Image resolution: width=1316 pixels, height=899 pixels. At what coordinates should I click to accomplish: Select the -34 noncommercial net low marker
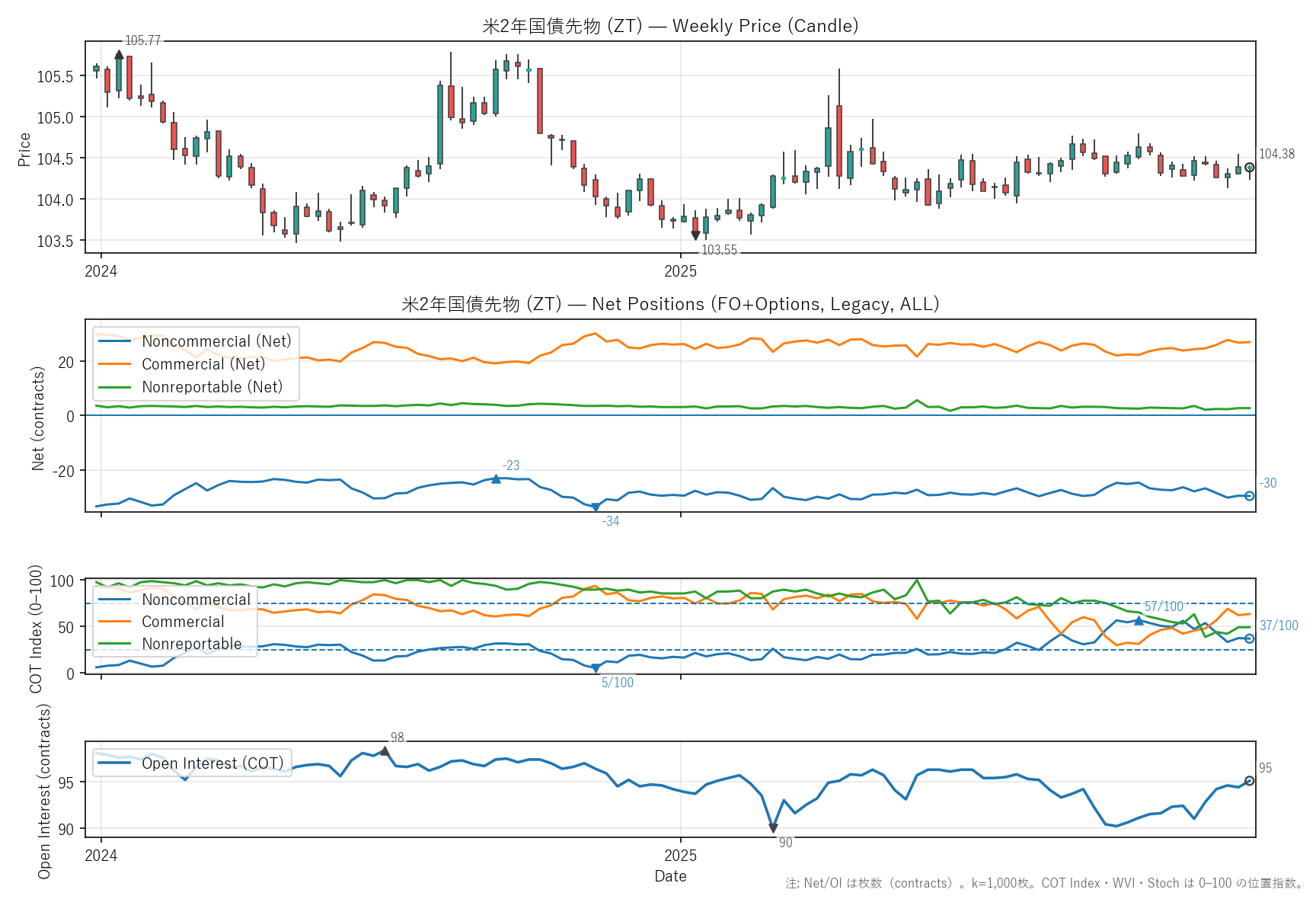596,507
